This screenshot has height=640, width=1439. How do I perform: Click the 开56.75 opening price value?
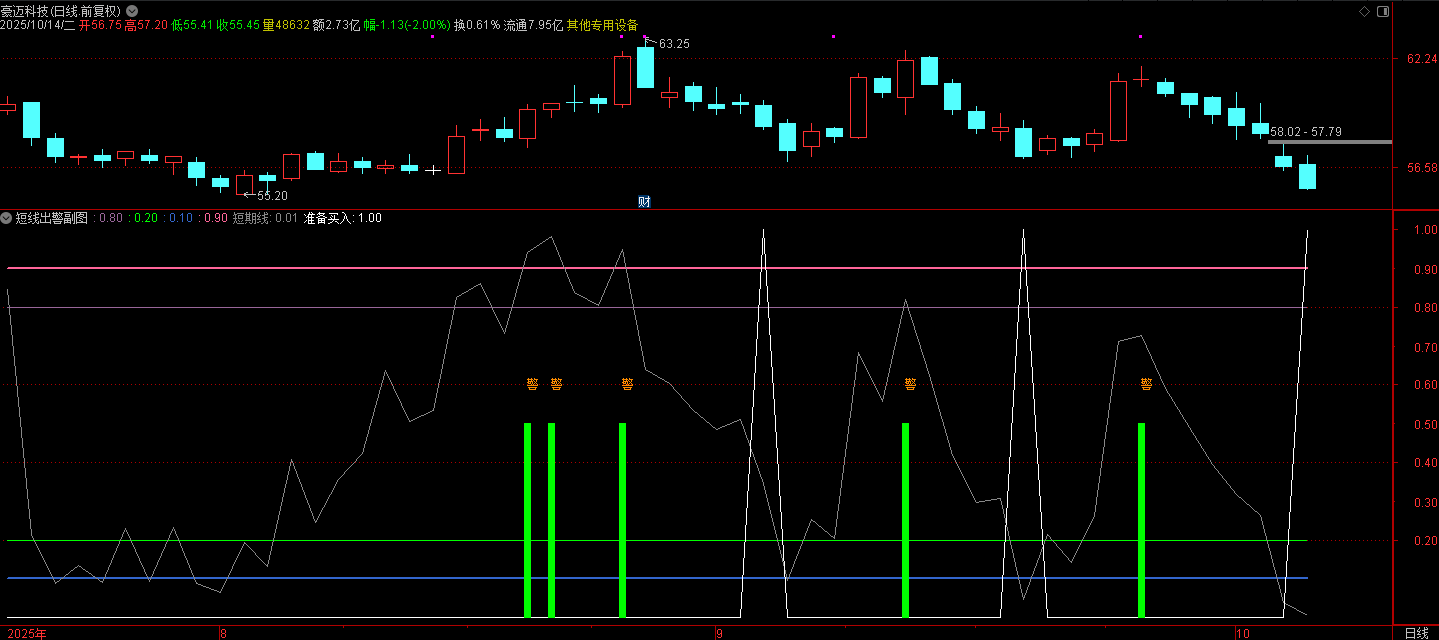99,25
